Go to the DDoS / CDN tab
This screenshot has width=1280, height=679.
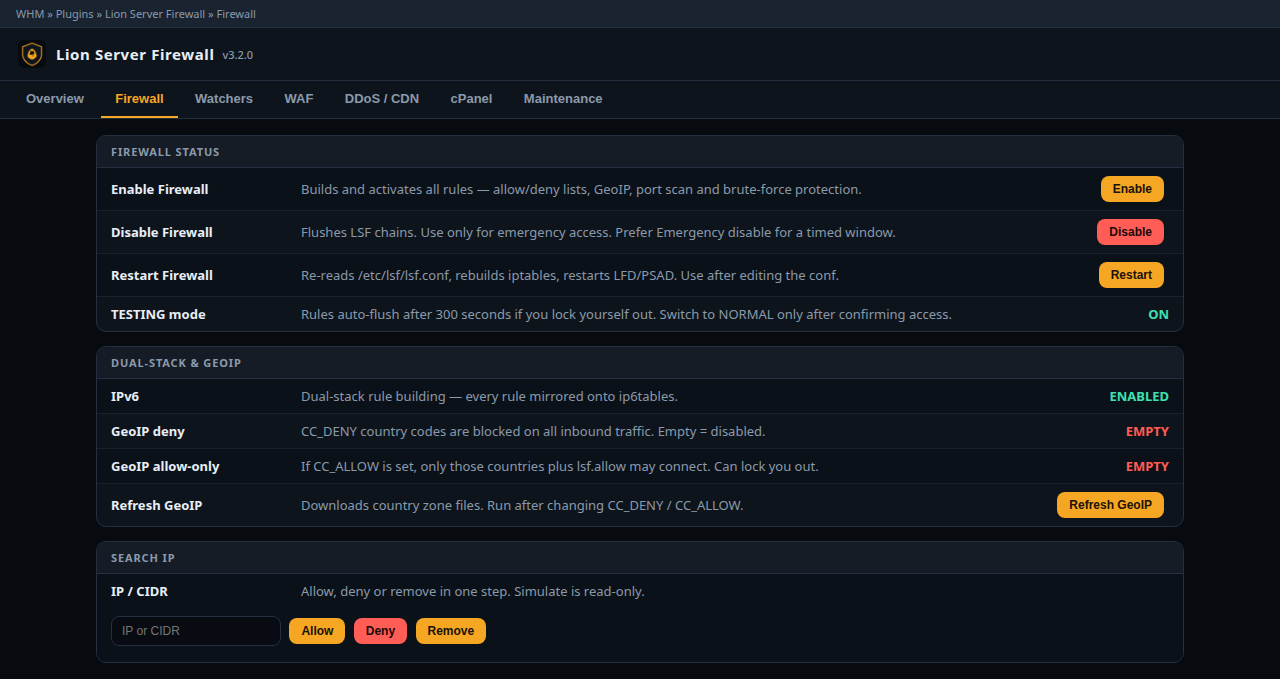[x=382, y=99]
